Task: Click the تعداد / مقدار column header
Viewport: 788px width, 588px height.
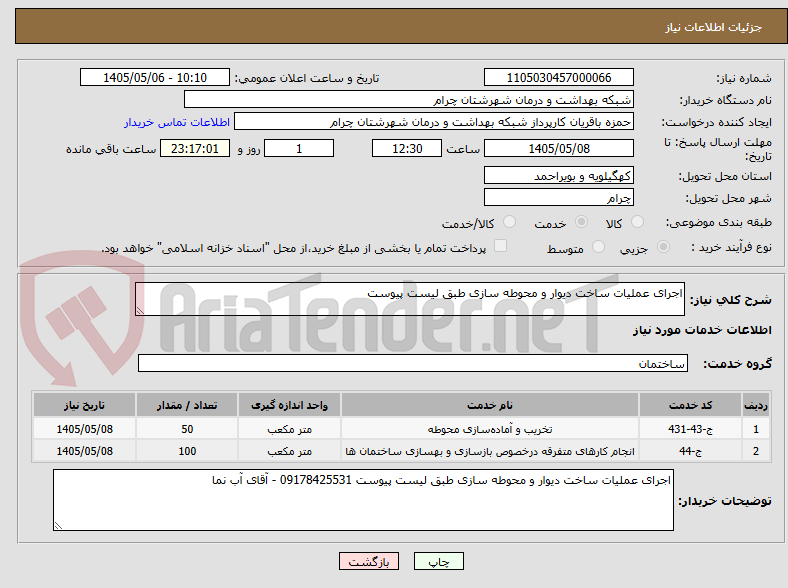Action: pyautogui.click(x=187, y=405)
